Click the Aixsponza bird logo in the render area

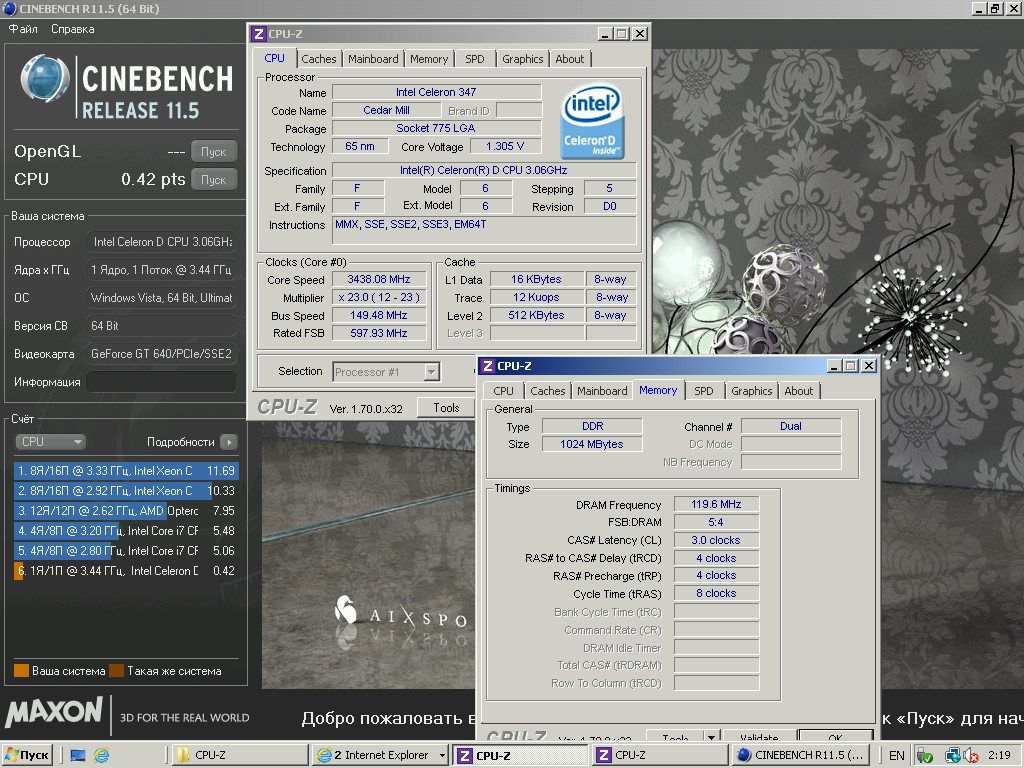[345, 609]
